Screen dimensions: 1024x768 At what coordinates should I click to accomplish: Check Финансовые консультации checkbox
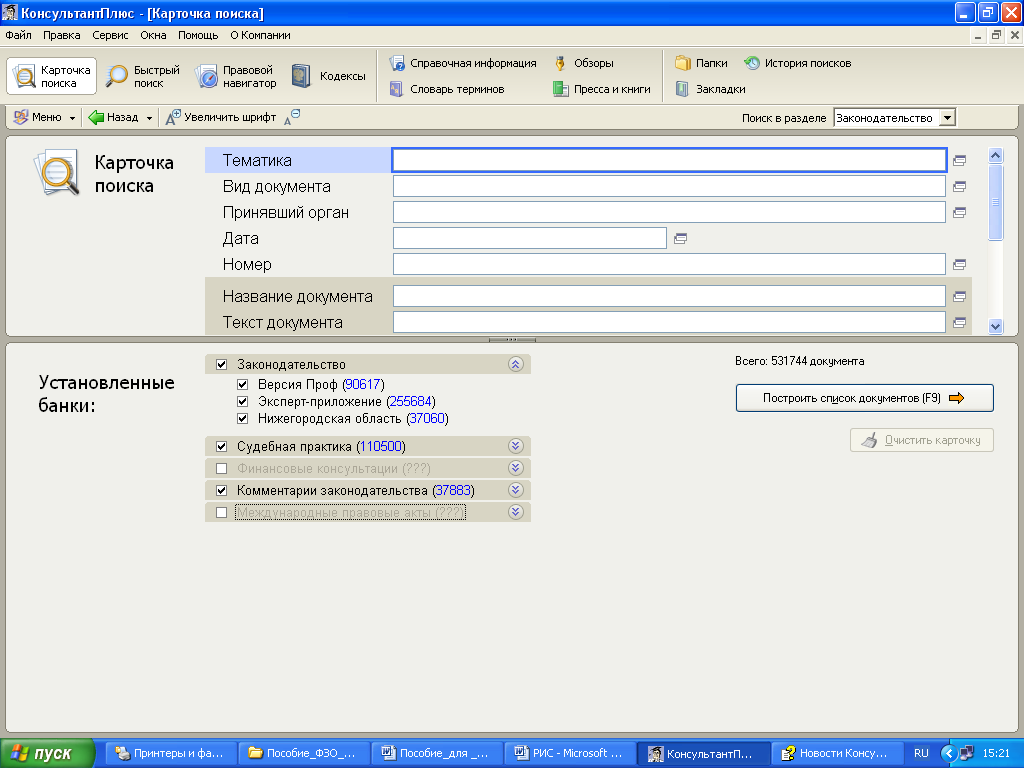(x=221, y=469)
